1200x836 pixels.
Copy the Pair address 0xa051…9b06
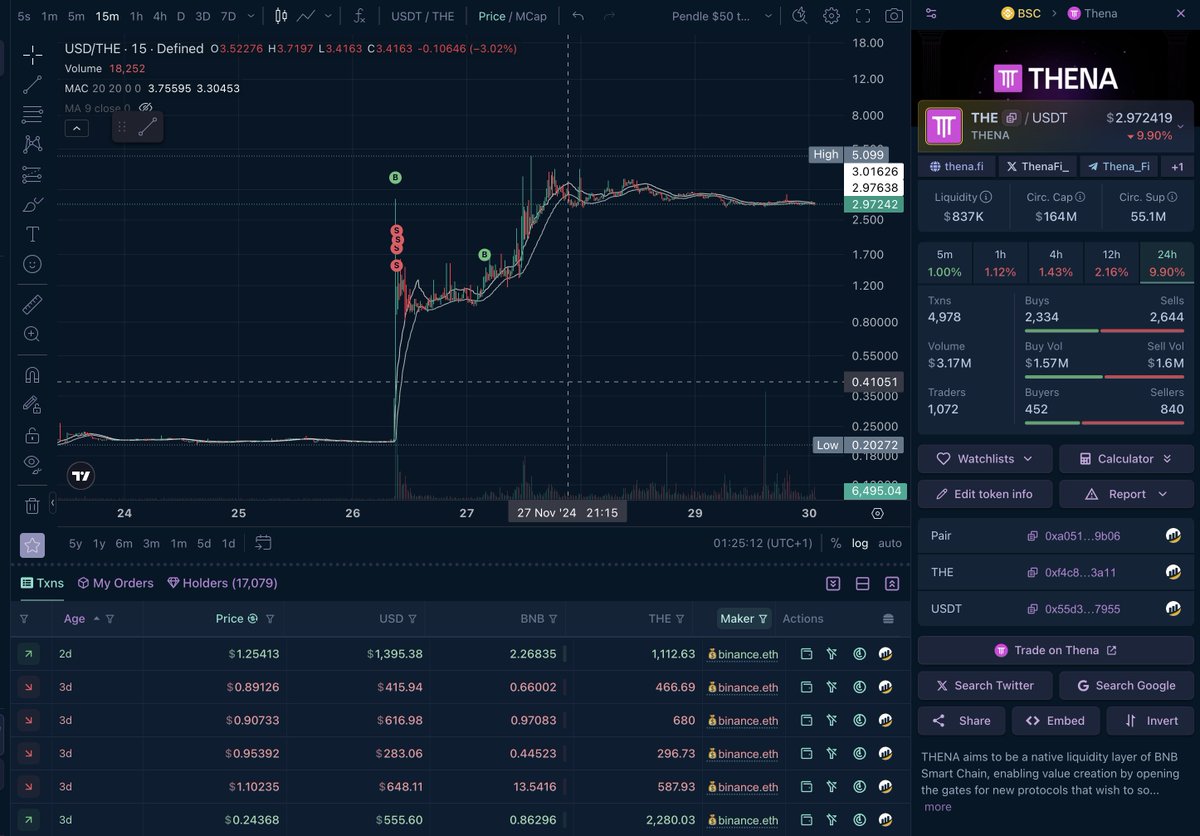[x=1032, y=536]
